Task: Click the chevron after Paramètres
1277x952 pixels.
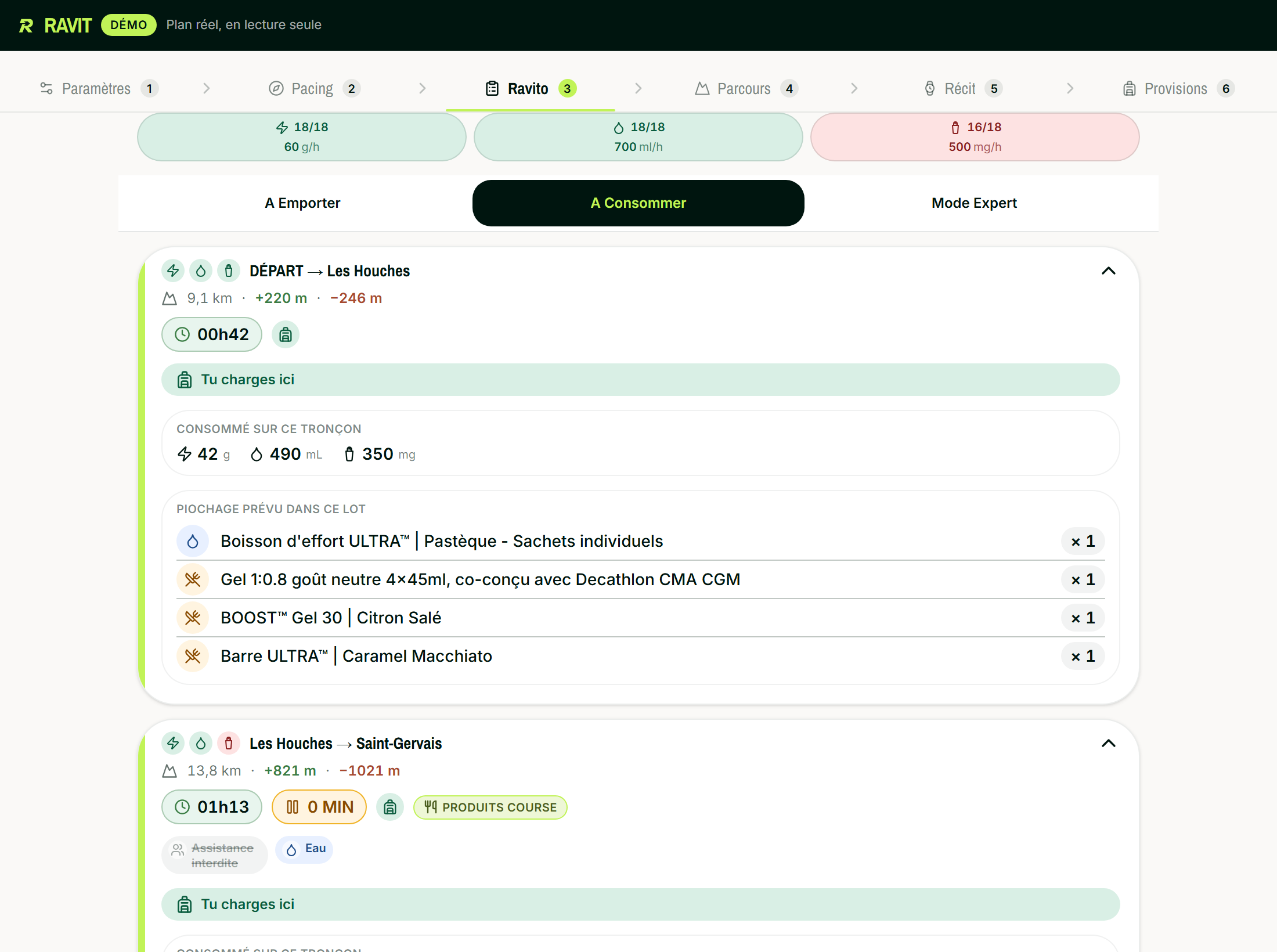Action: pyautogui.click(x=207, y=88)
